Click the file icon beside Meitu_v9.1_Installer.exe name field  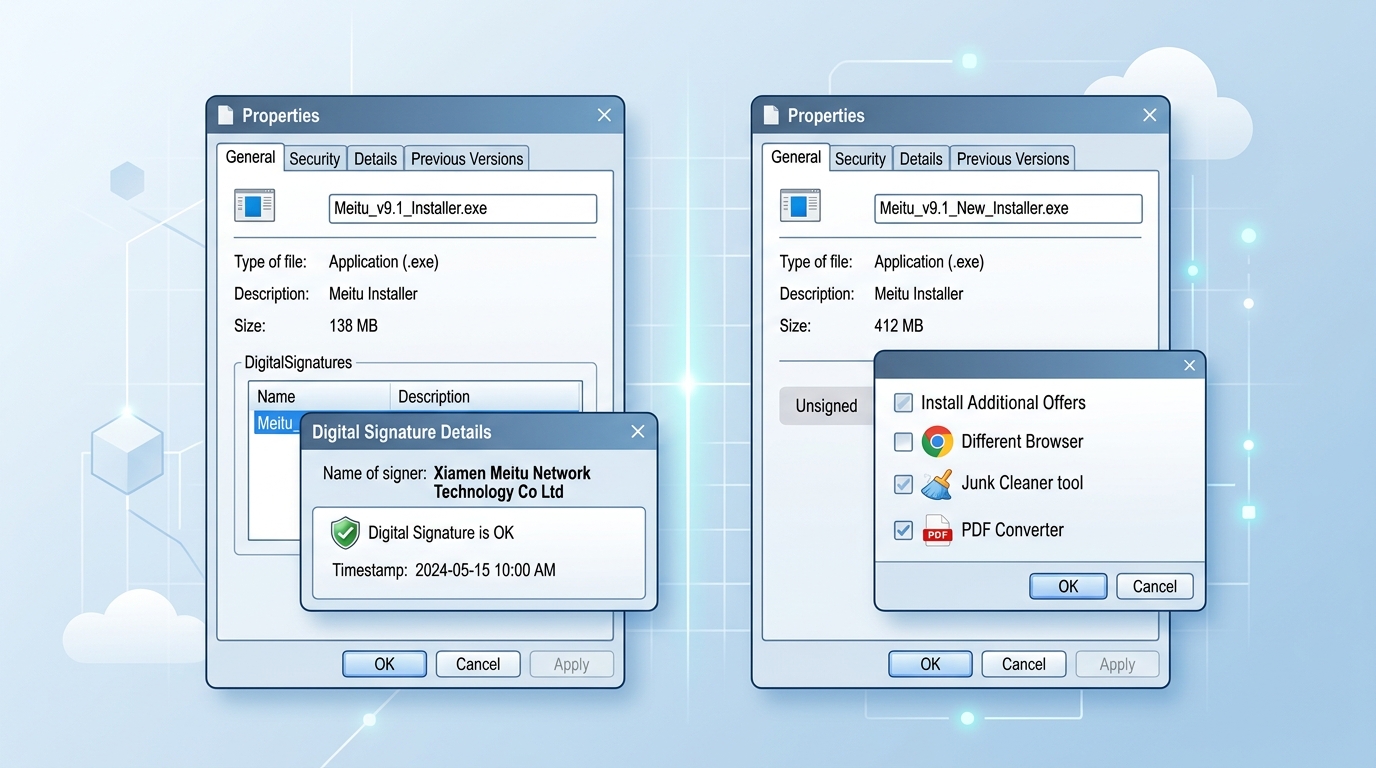[x=254, y=206]
